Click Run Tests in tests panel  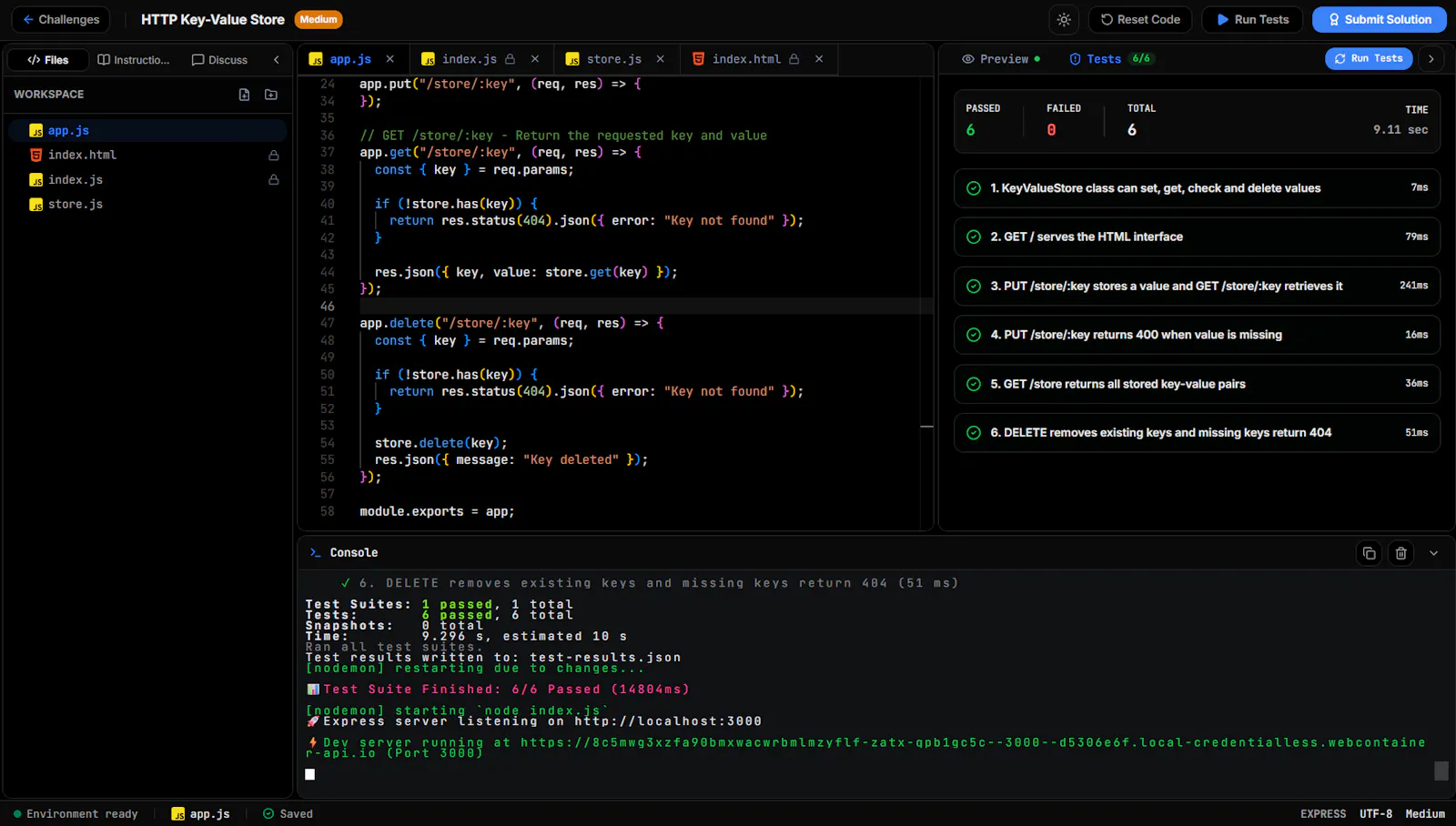pos(1369,59)
